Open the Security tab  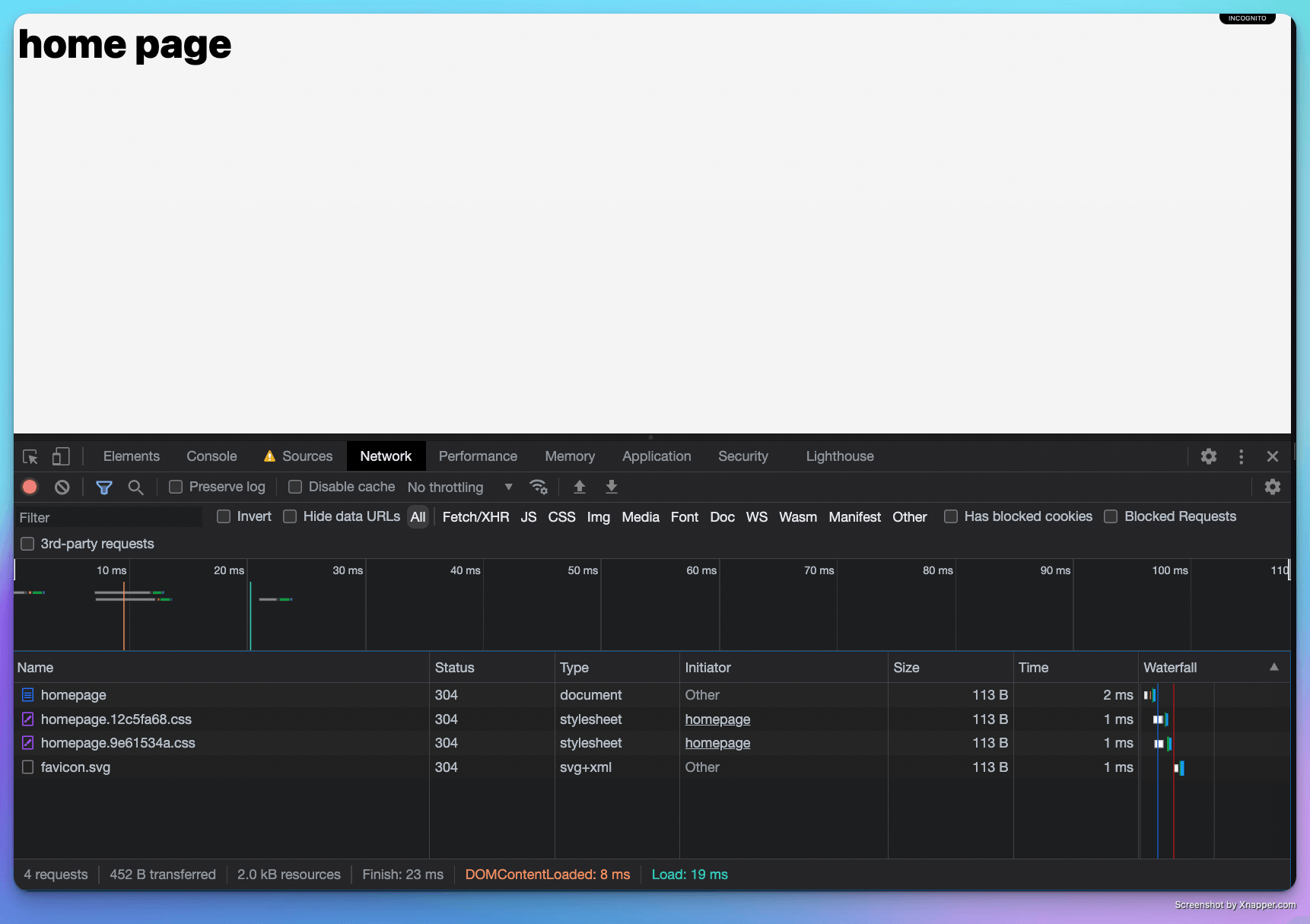point(743,456)
